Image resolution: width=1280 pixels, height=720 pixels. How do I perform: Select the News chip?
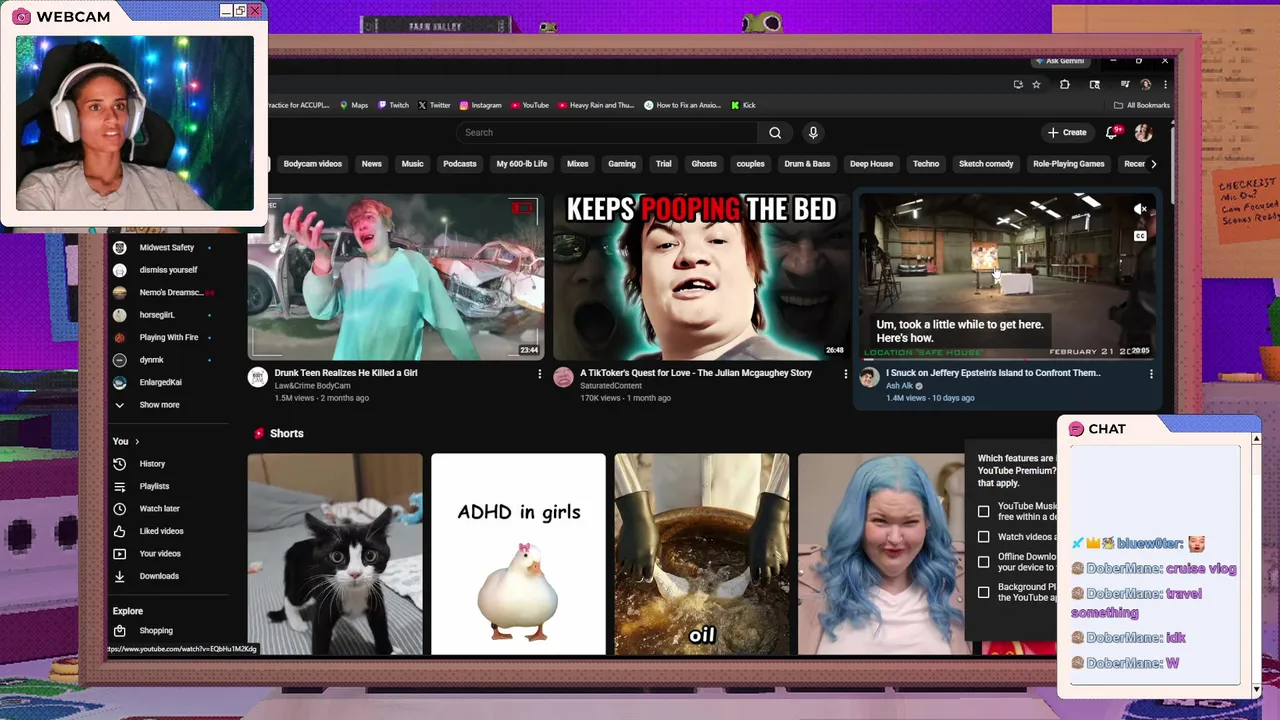coord(372,164)
